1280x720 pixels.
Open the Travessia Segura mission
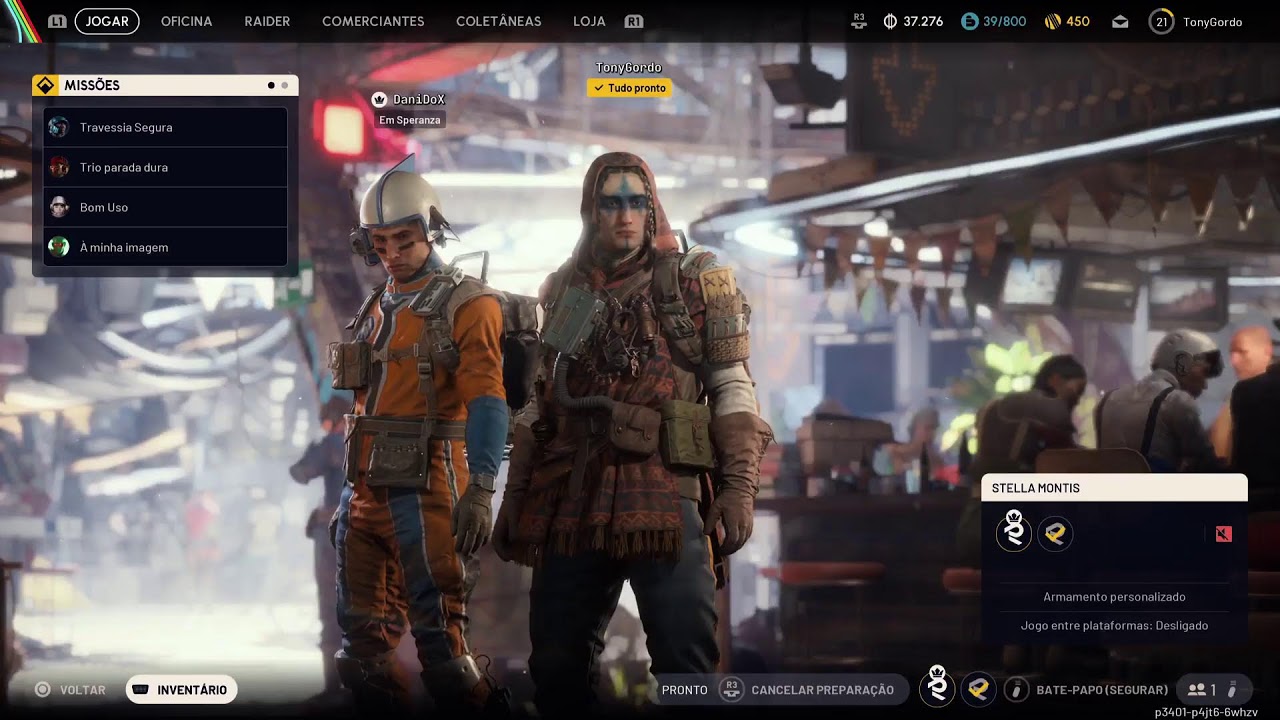tap(166, 127)
